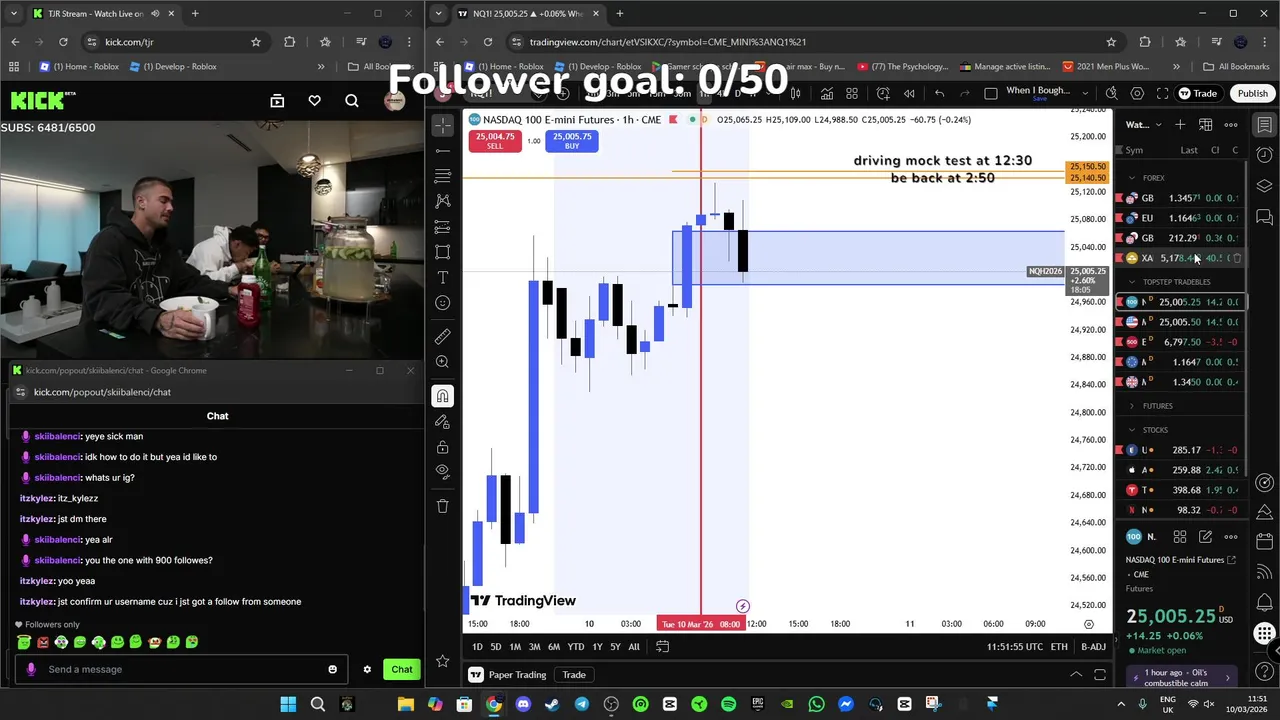The width and height of the screenshot is (1280, 720).
Task: Open the go to date calendar icon
Action: (662, 647)
